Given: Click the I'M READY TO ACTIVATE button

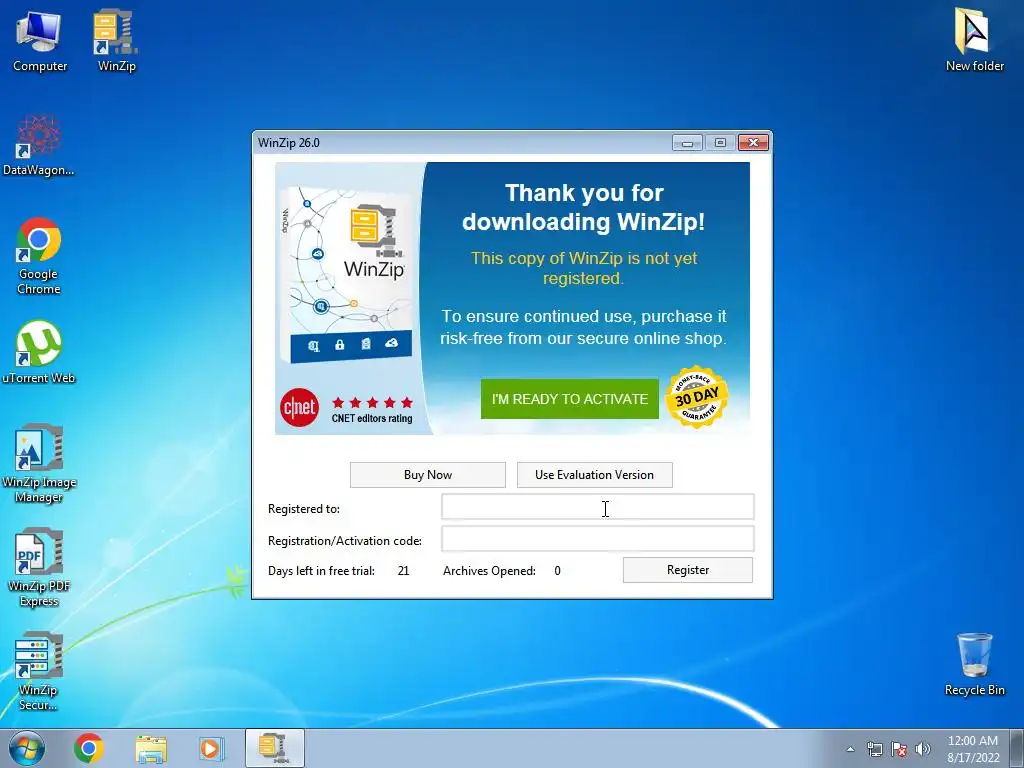Looking at the screenshot, I should pyautogui.click(x=569, y=399).
